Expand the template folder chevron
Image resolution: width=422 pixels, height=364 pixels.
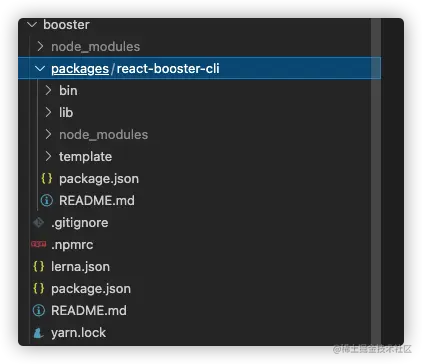click(x=48, y=156)
